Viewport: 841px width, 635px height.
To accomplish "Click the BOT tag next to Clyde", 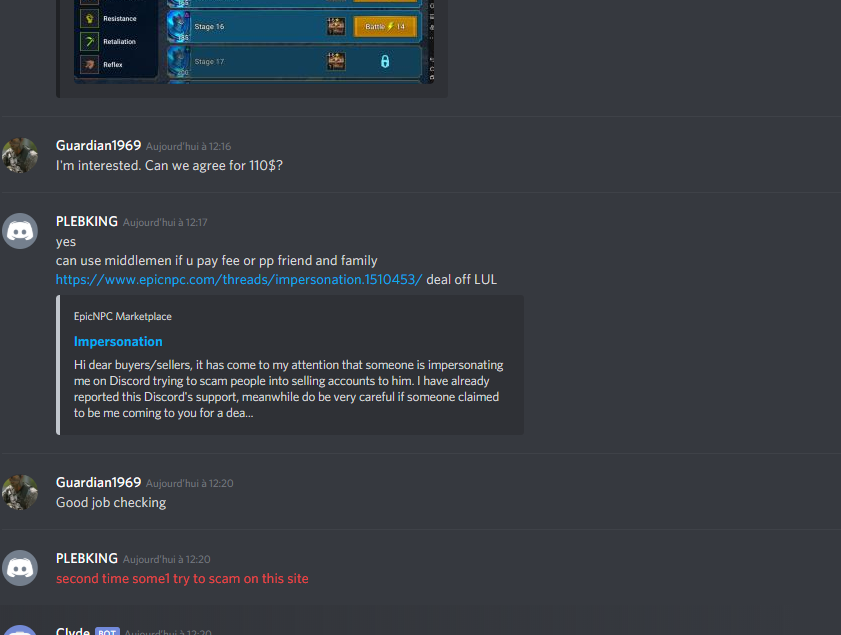I will coord(107,632).
